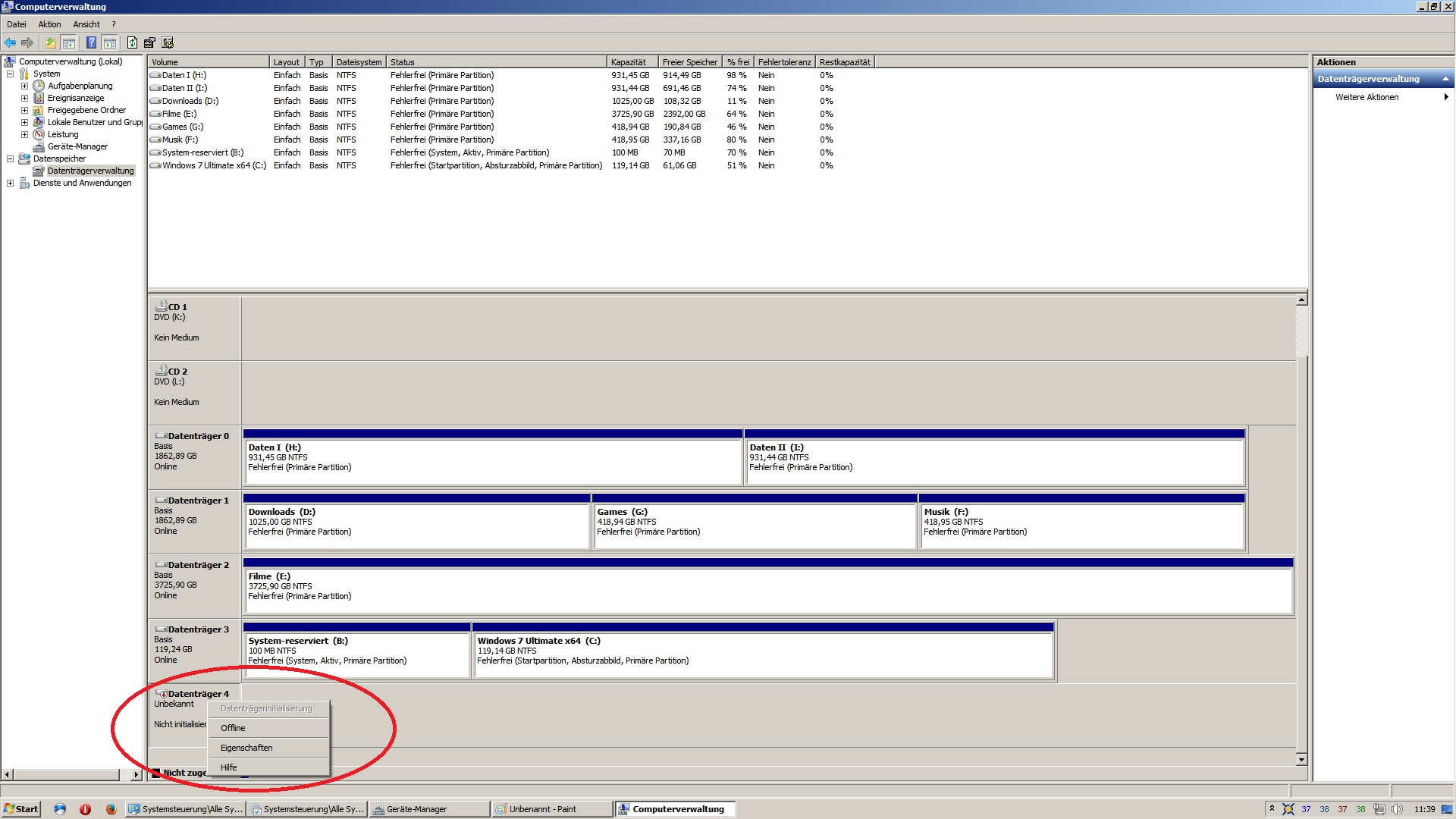The width and height of the screenshot is (1456, 819).
Task: Click the Settings toolbar icon with gear
Action: point(168,43)
